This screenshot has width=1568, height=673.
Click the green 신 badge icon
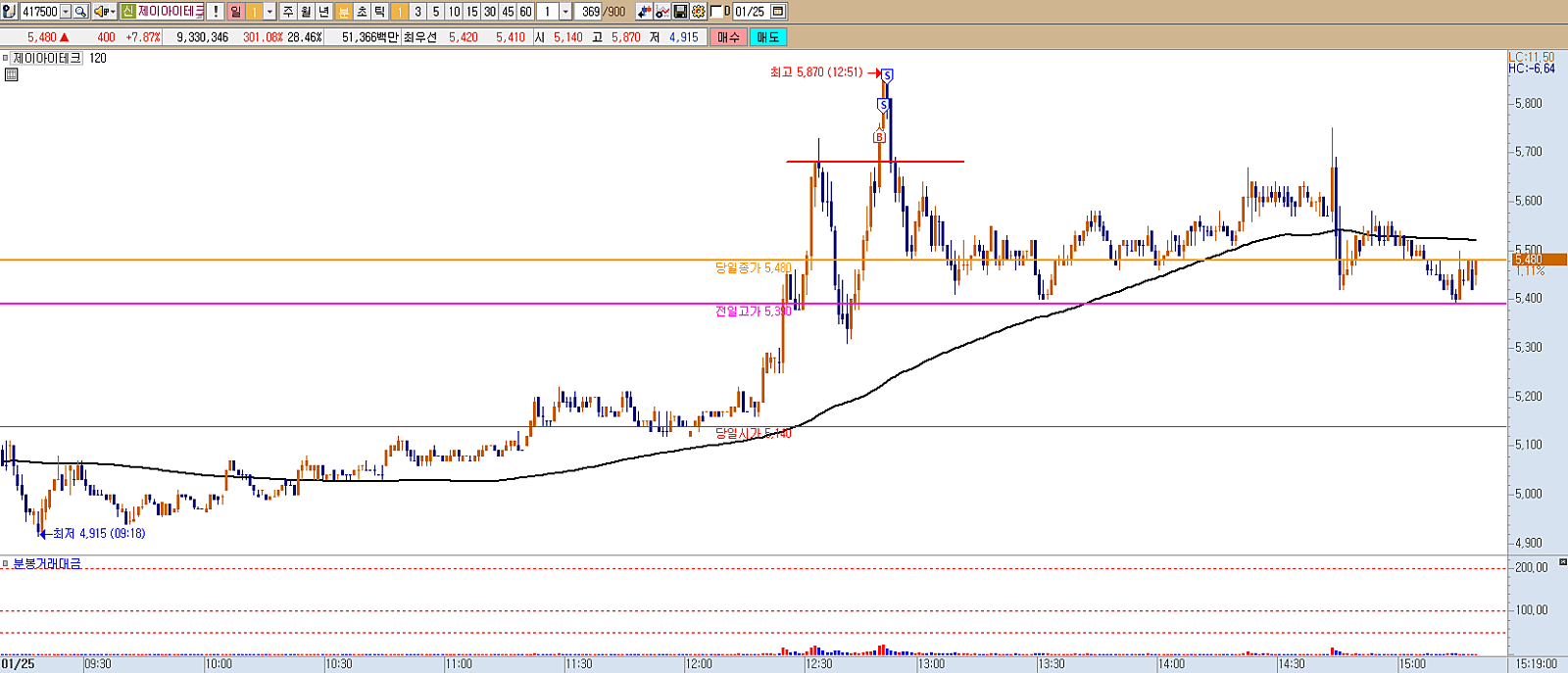[127, 12]
